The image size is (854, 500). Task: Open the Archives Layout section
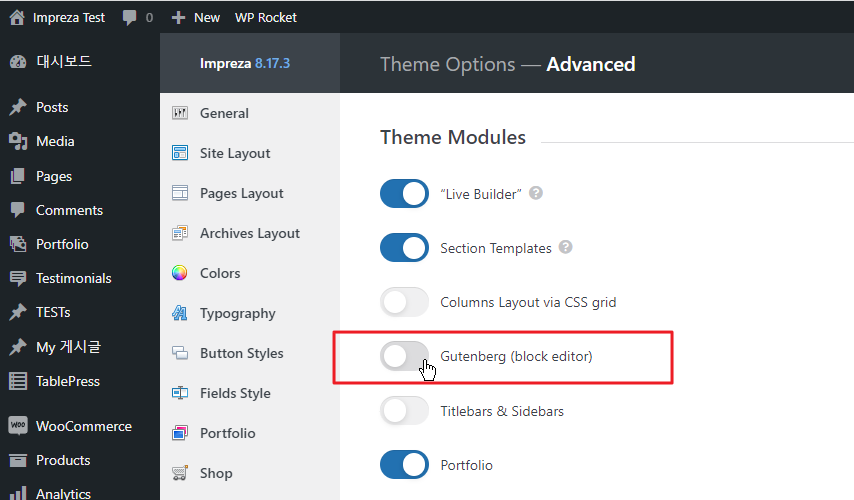coord(249,233)
